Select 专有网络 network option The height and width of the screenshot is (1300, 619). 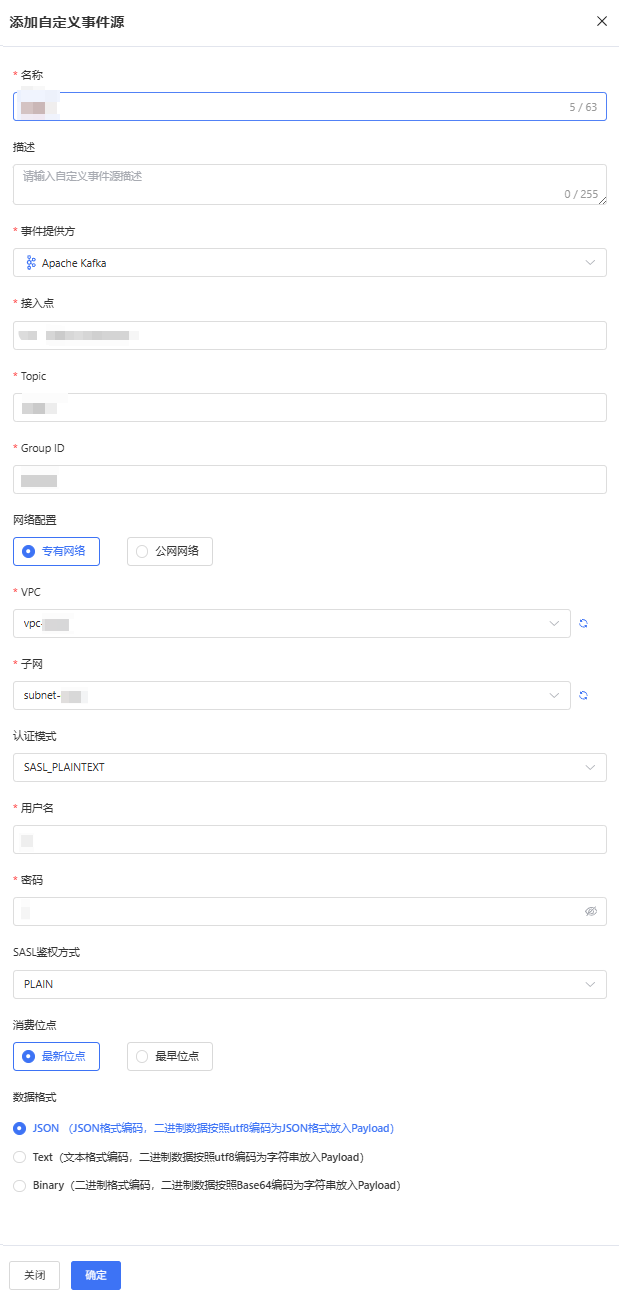[57, 551]
